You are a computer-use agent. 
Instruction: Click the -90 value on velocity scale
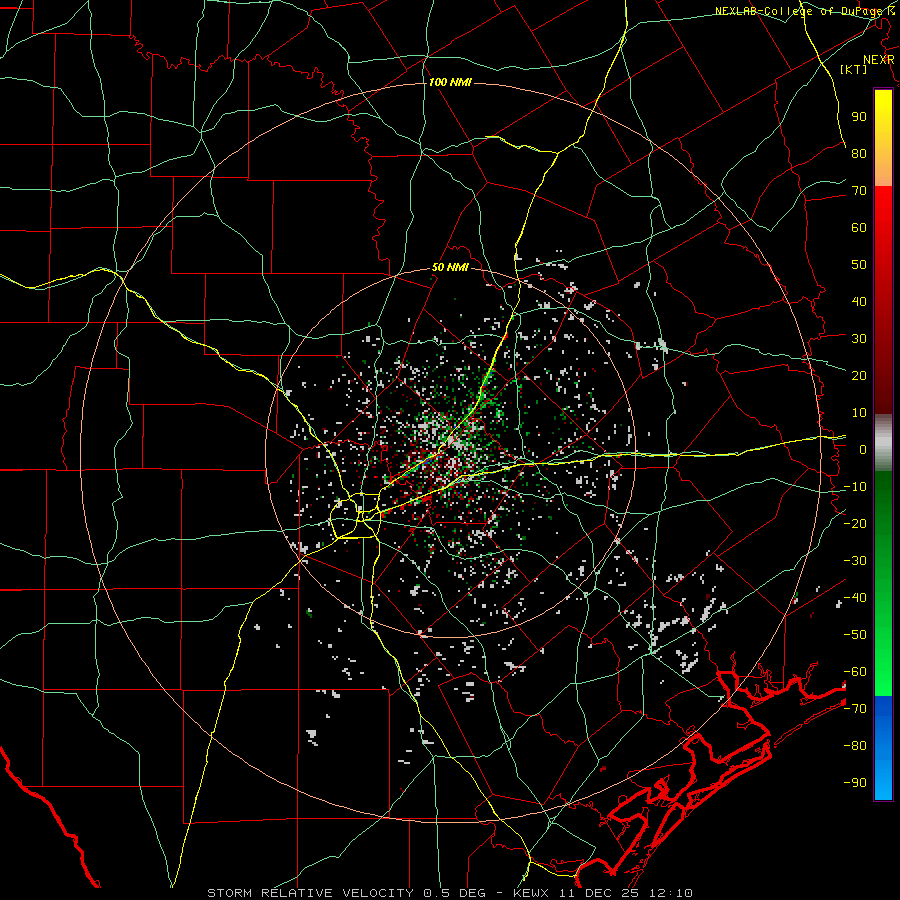coord(855,783)
